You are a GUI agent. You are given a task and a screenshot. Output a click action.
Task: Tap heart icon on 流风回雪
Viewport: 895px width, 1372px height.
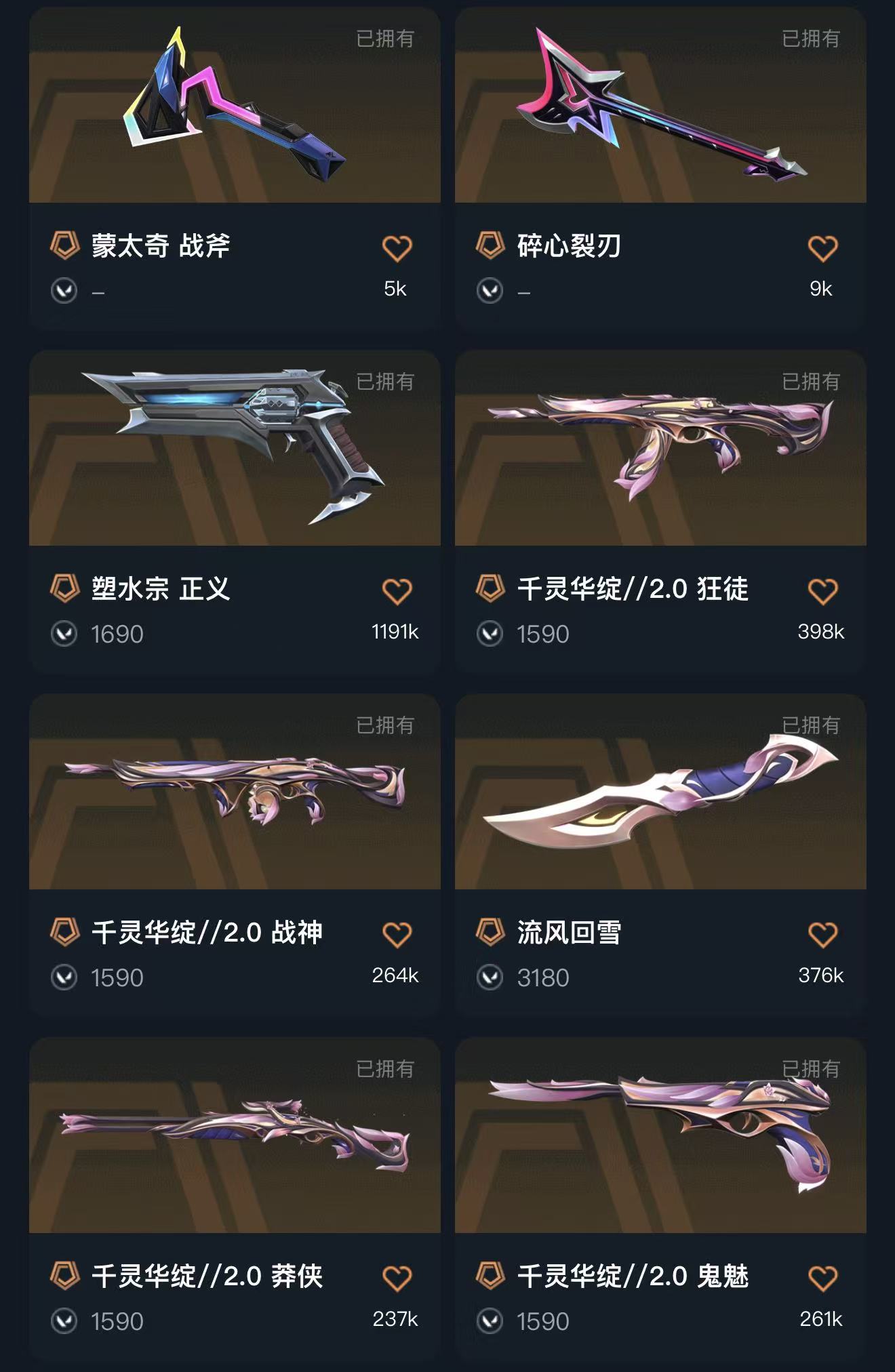(x=822, y=935)
